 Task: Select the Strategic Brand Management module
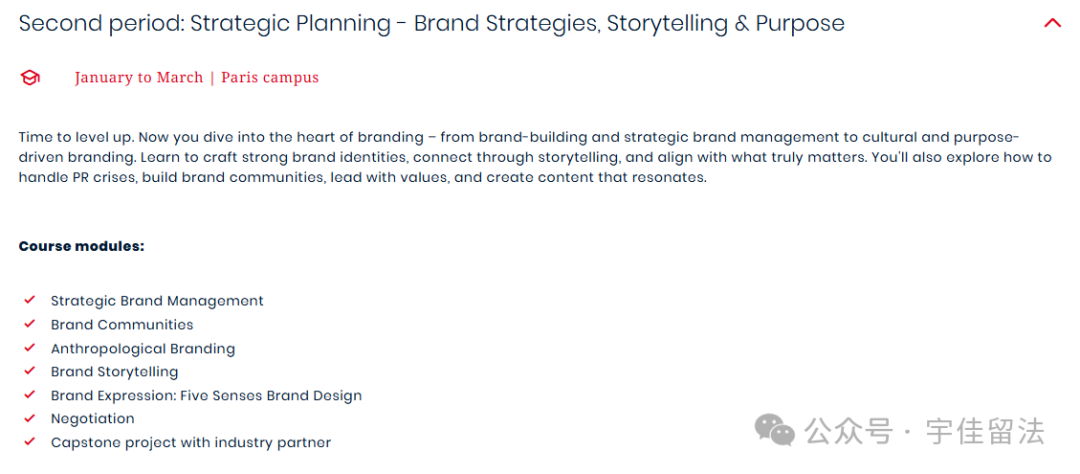click(157, 301)
